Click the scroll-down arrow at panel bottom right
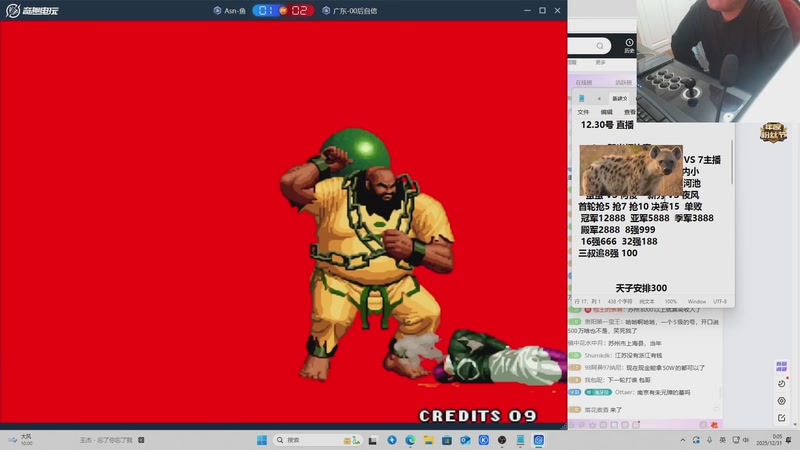 tap(795, 424)
